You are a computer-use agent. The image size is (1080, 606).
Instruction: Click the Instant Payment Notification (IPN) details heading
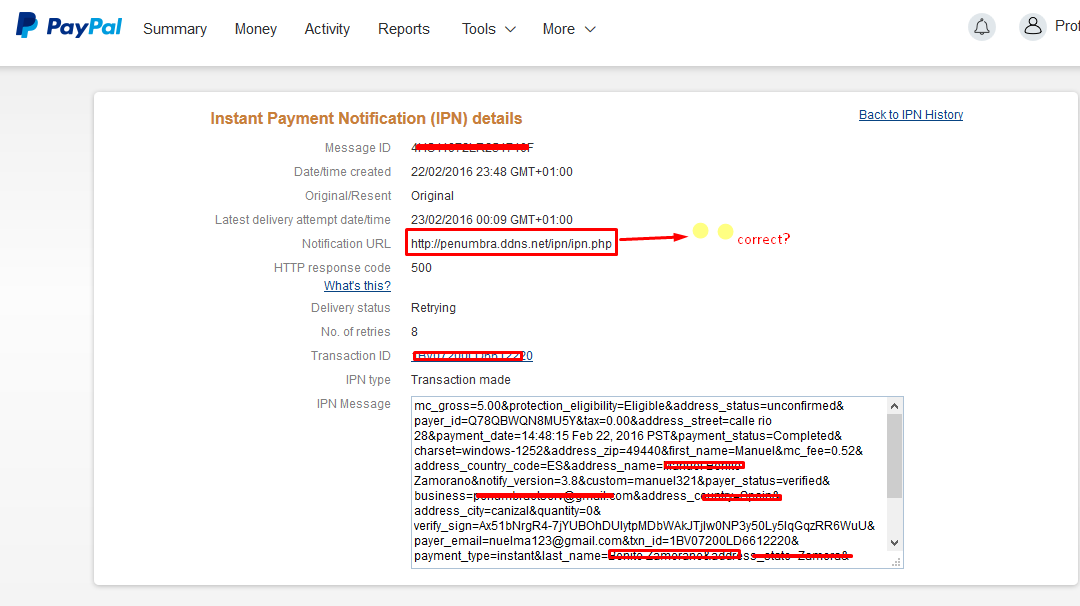point(366,118)
